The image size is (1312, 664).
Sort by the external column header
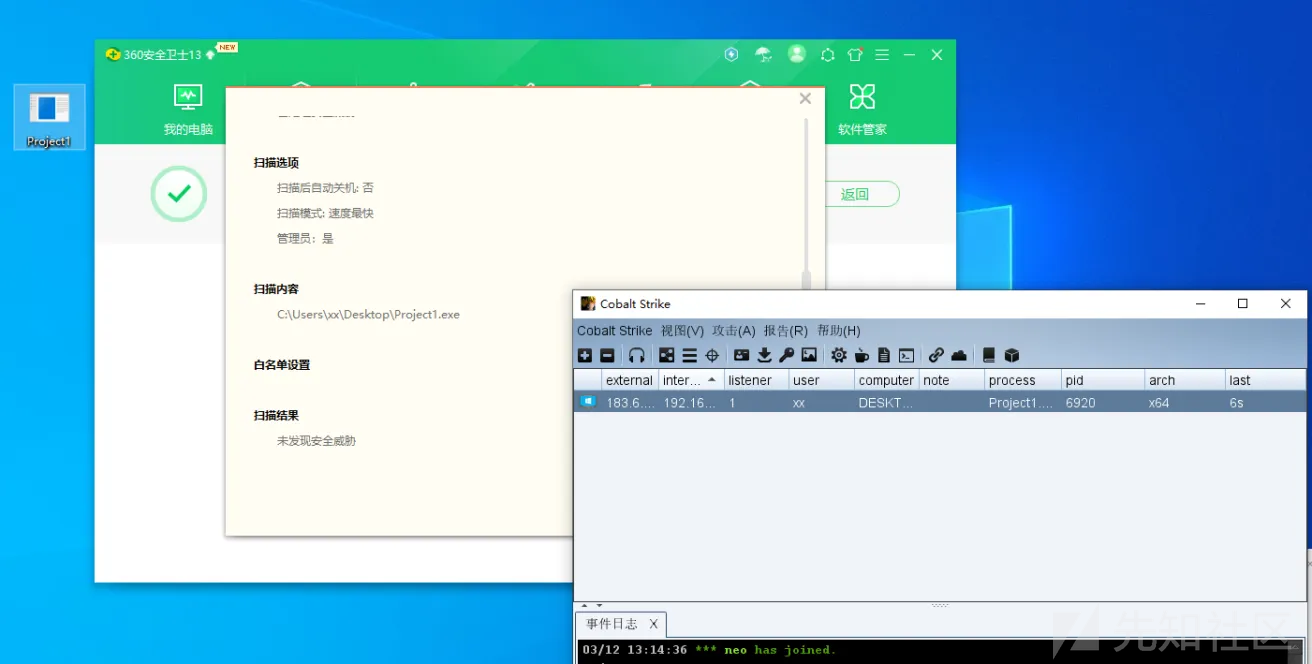click(x=629, y=380)
